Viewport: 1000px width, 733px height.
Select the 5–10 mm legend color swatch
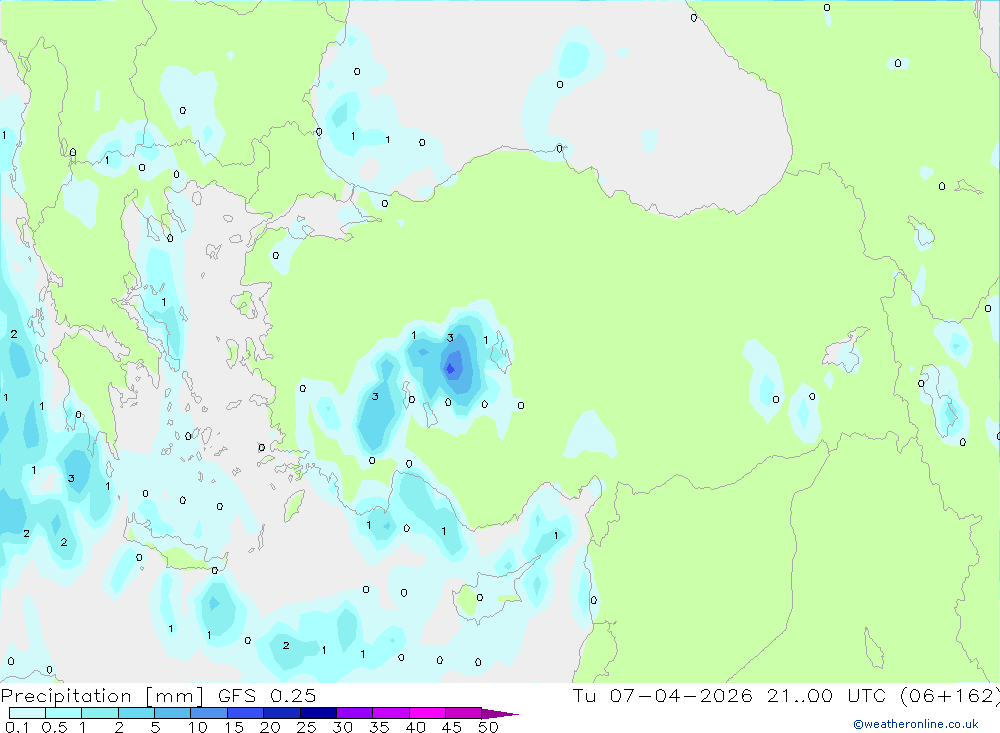point(173,713)
